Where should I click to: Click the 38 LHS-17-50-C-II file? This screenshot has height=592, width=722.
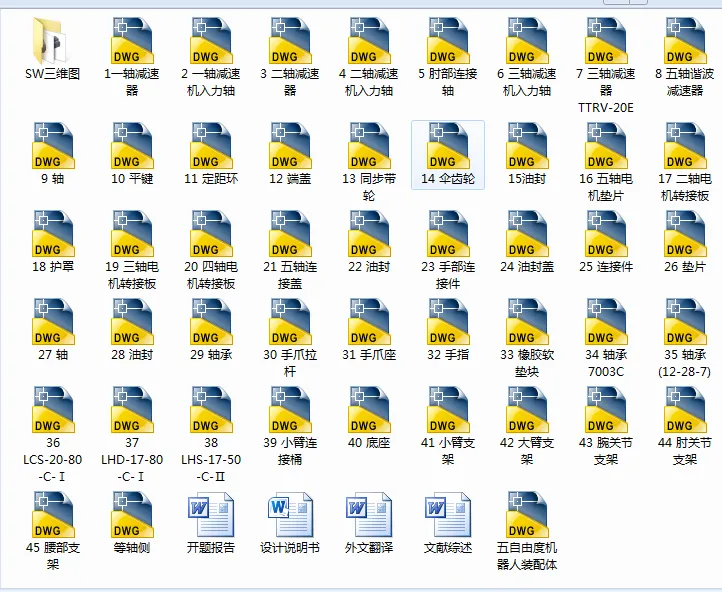(x=211, y=434)
